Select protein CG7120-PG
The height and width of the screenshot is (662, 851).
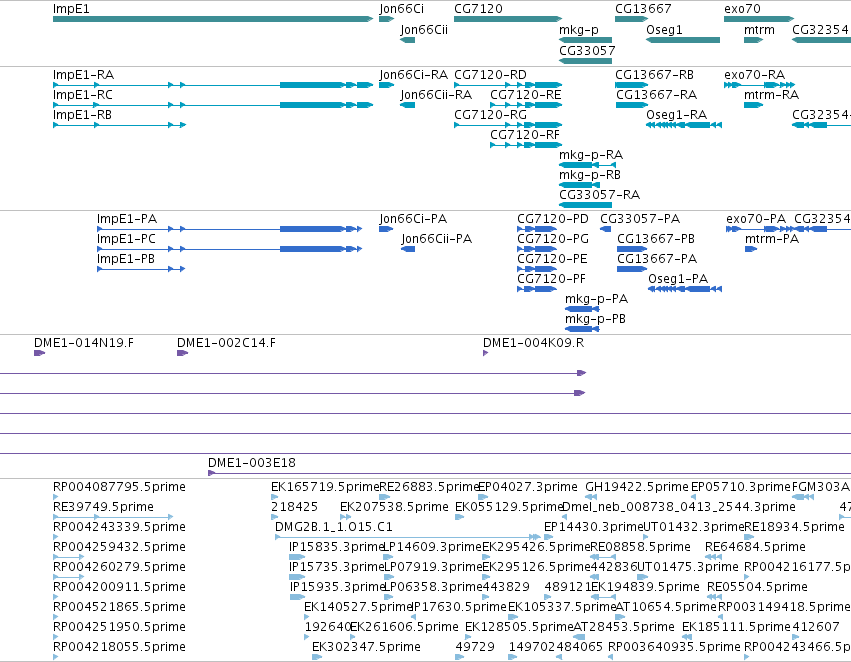click(537, 249)
